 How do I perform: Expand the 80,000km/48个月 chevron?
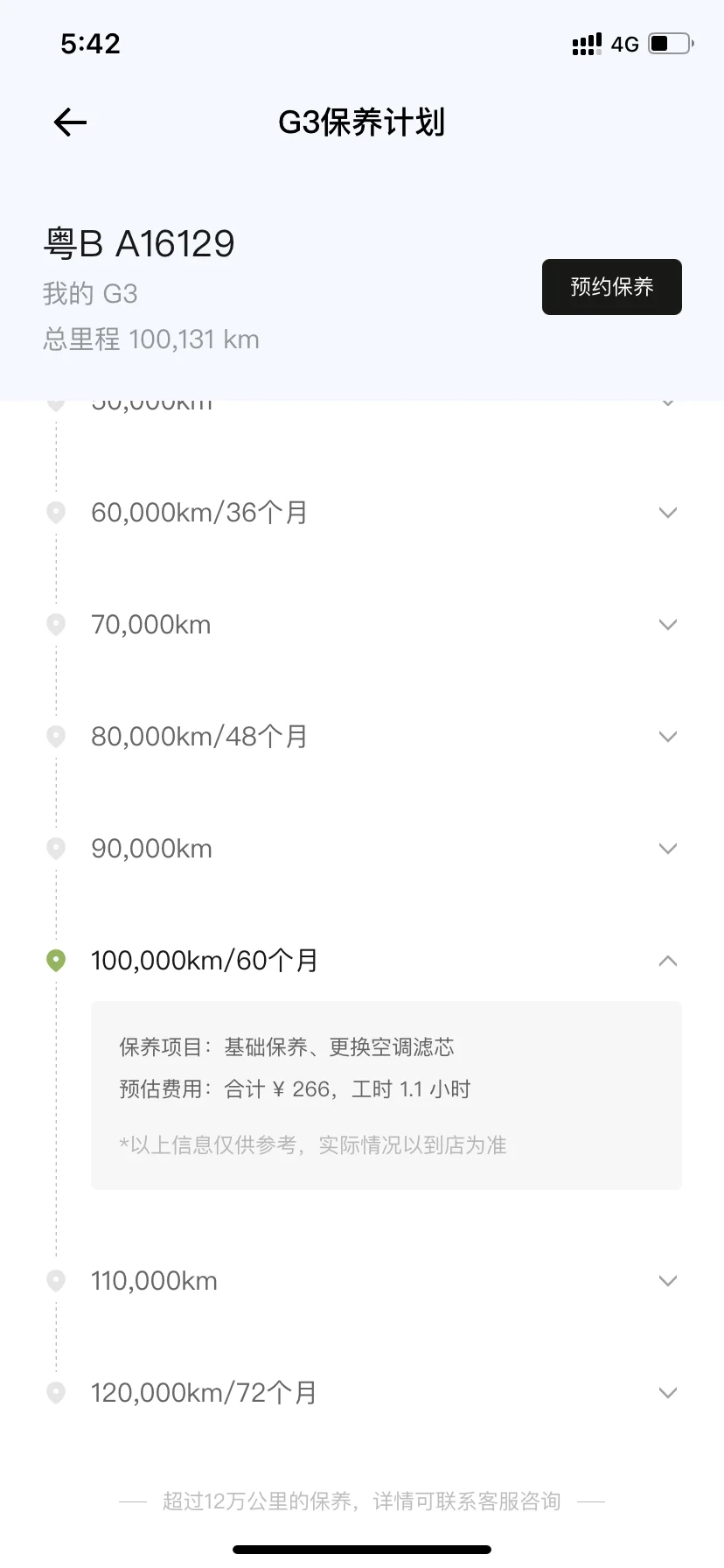(x=668, y=737)
